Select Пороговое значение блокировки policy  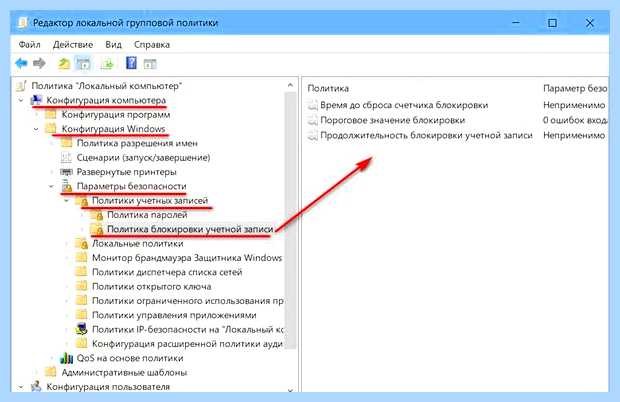click(x=393, y=120)
